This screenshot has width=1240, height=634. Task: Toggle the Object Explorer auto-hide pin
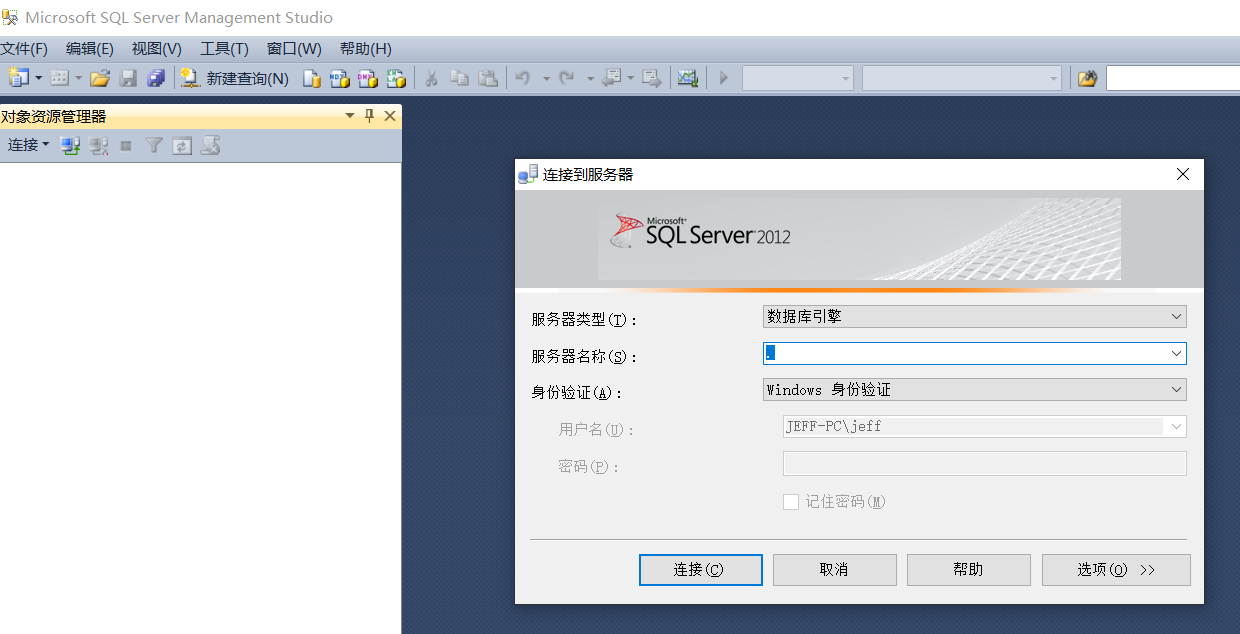click(369, 116)
